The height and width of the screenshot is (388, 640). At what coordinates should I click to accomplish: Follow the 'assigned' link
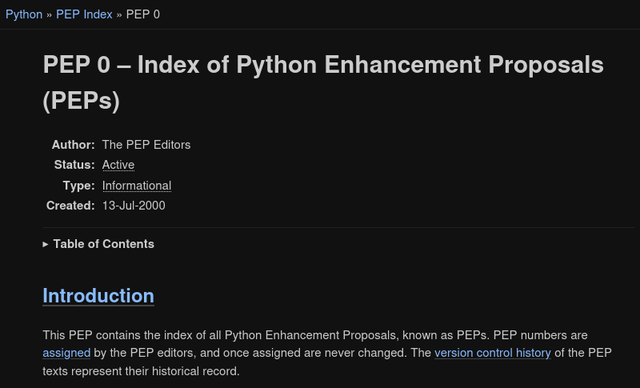coord(67,353)
